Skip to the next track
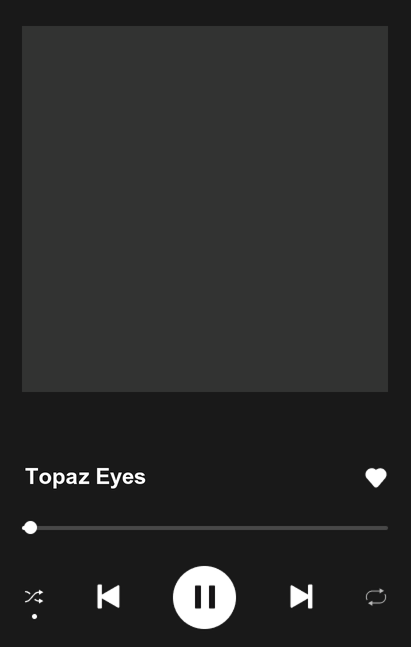Viewport: 411px width, 647px height. (x=301, y=596)
